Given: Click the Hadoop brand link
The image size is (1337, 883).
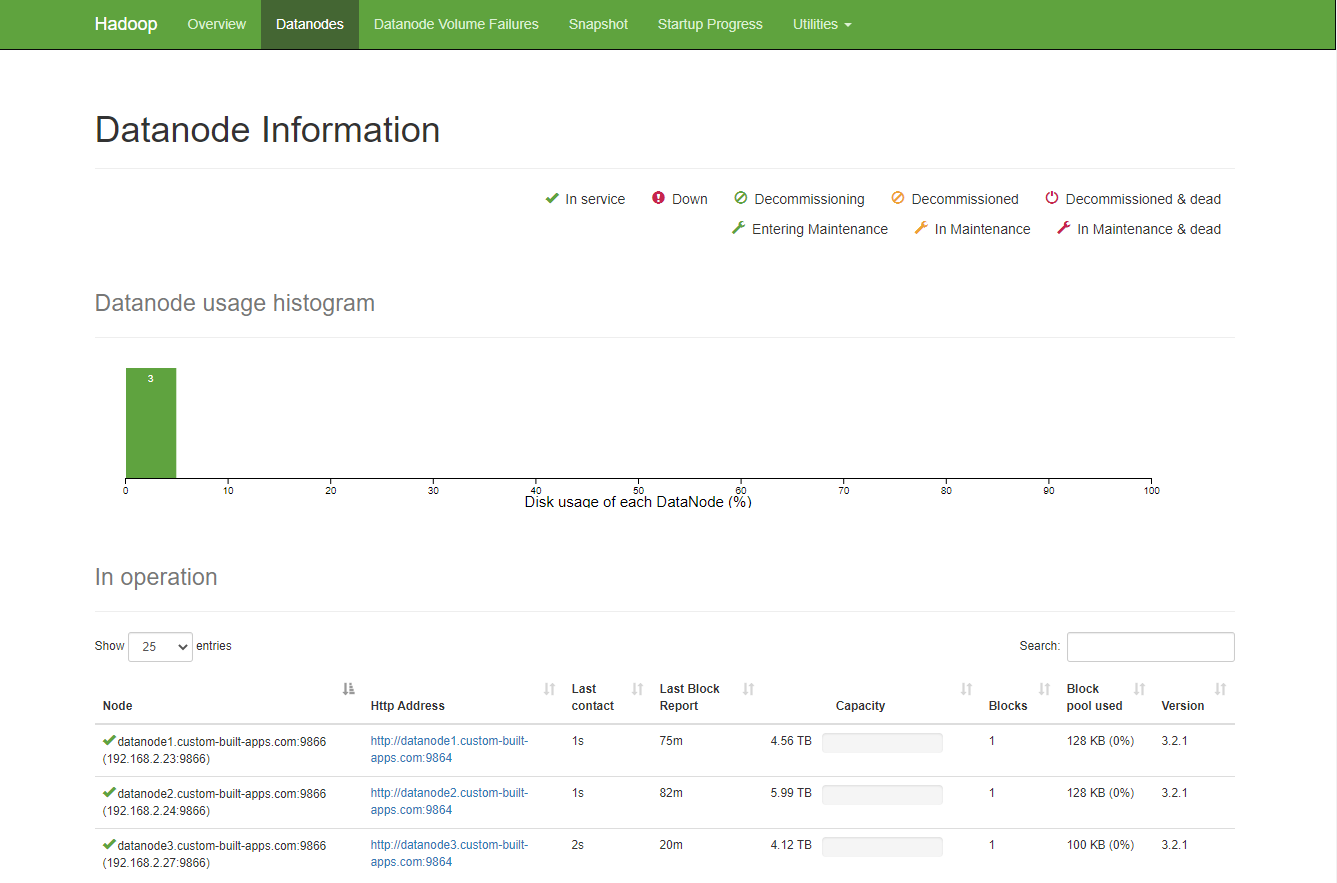Looking at the screenshot, I should 126,24.
